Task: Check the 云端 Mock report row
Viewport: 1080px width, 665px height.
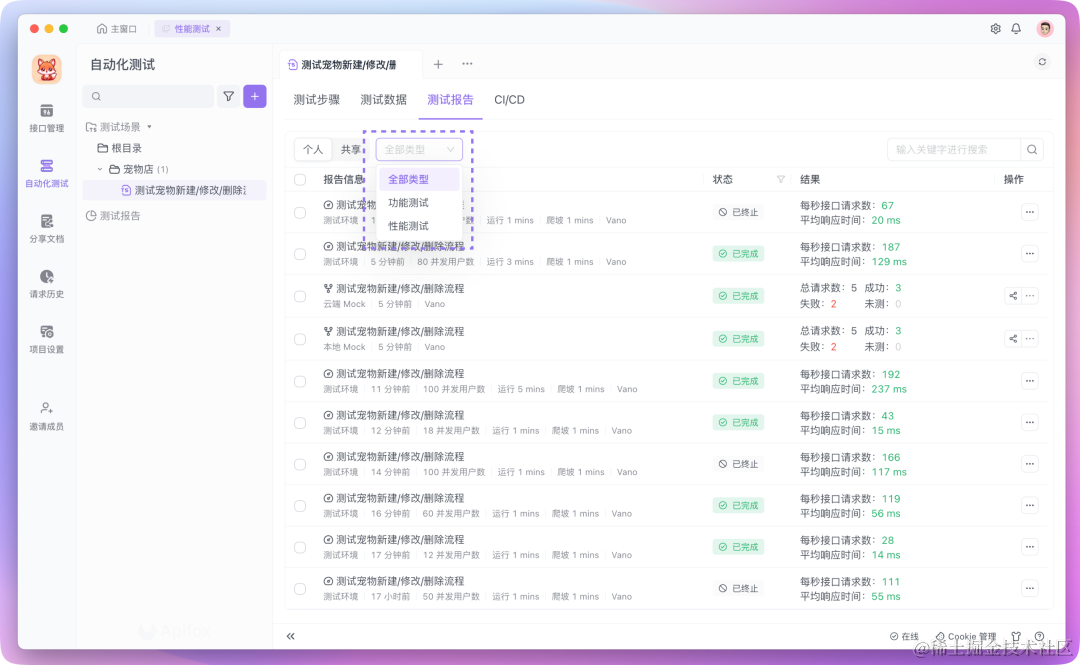Action: pos(300,296)
